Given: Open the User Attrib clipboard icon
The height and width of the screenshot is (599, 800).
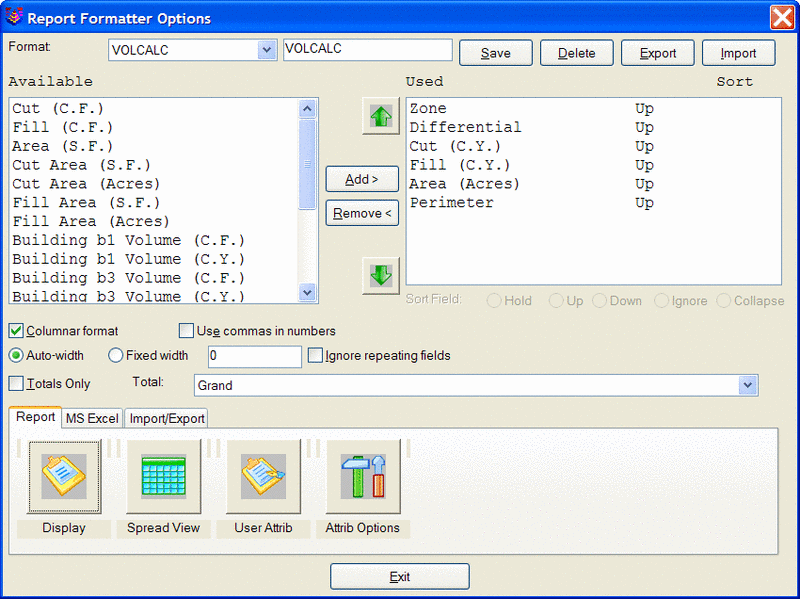Looking at the screenshot, I should tap(263, 476).
